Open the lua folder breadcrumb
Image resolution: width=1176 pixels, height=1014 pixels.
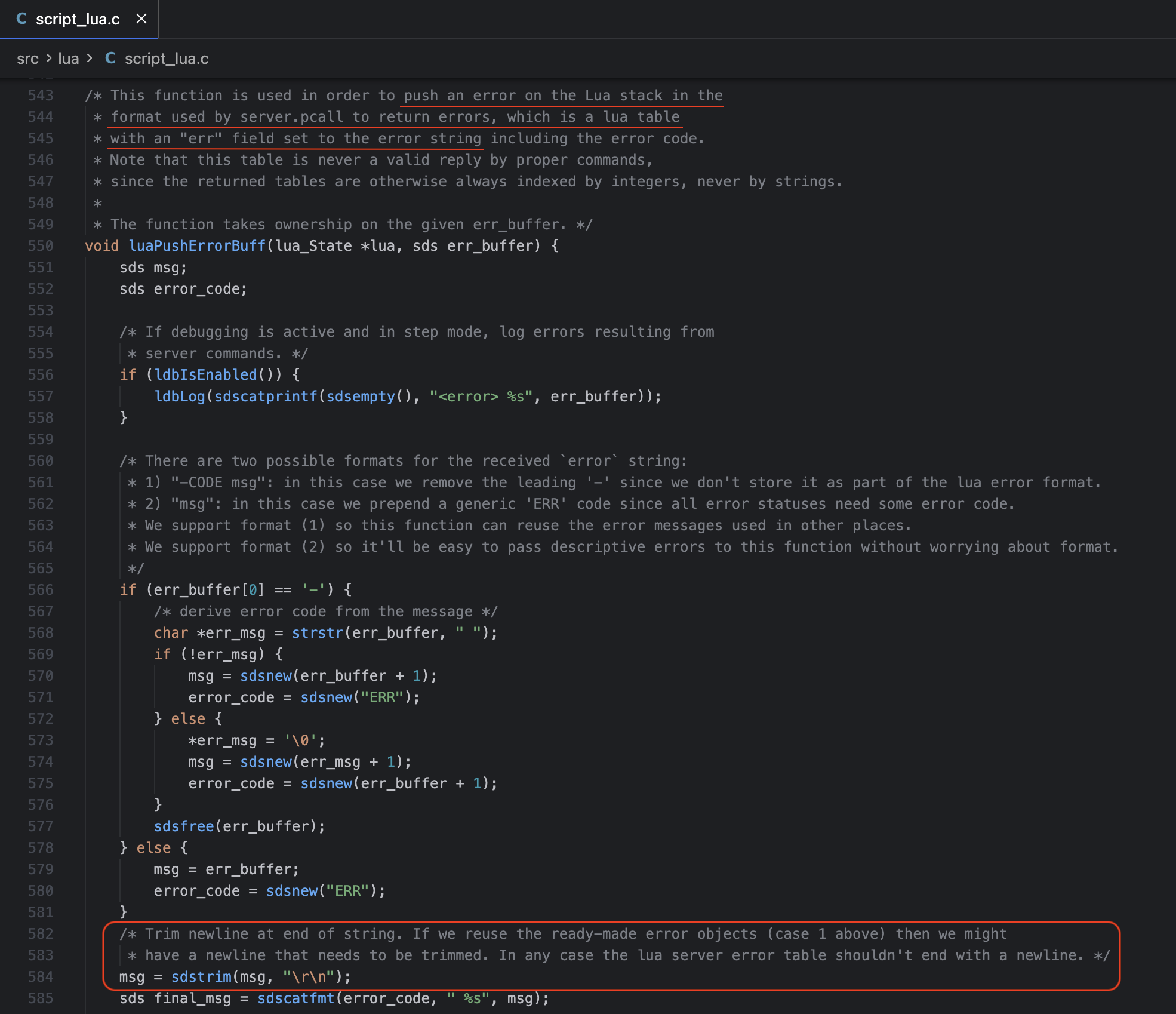coord(68,59)
